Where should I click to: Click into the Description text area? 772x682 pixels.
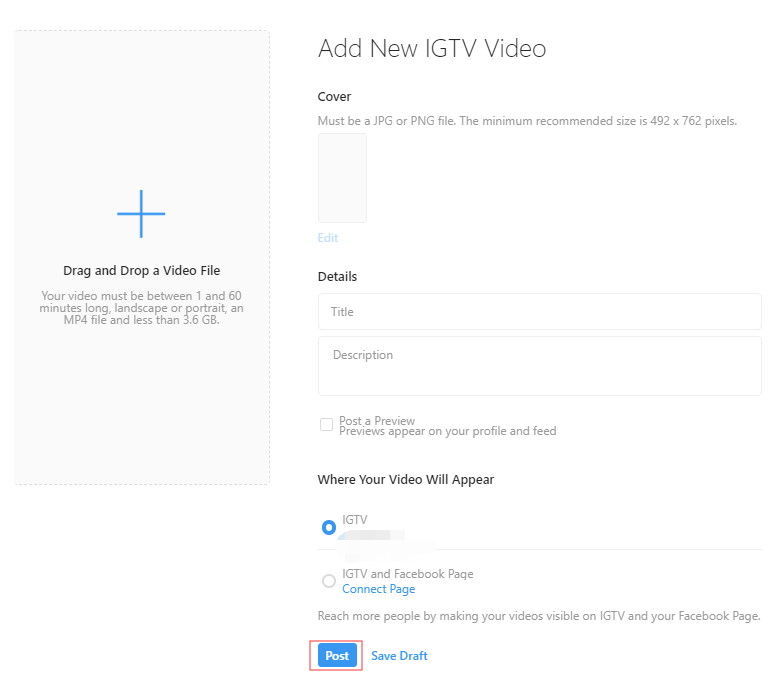tap(540, 366)
